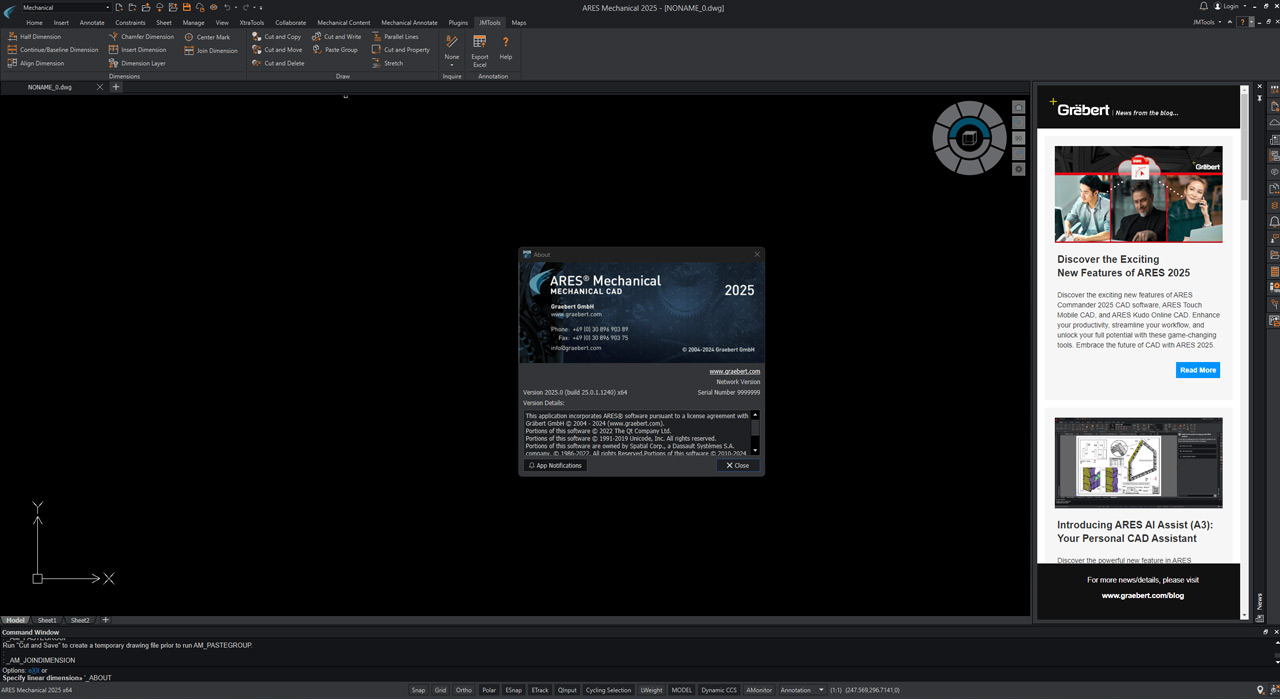Open the Export Excel tool
Screen dimensions: 1280x699
[x=480, y=48]
